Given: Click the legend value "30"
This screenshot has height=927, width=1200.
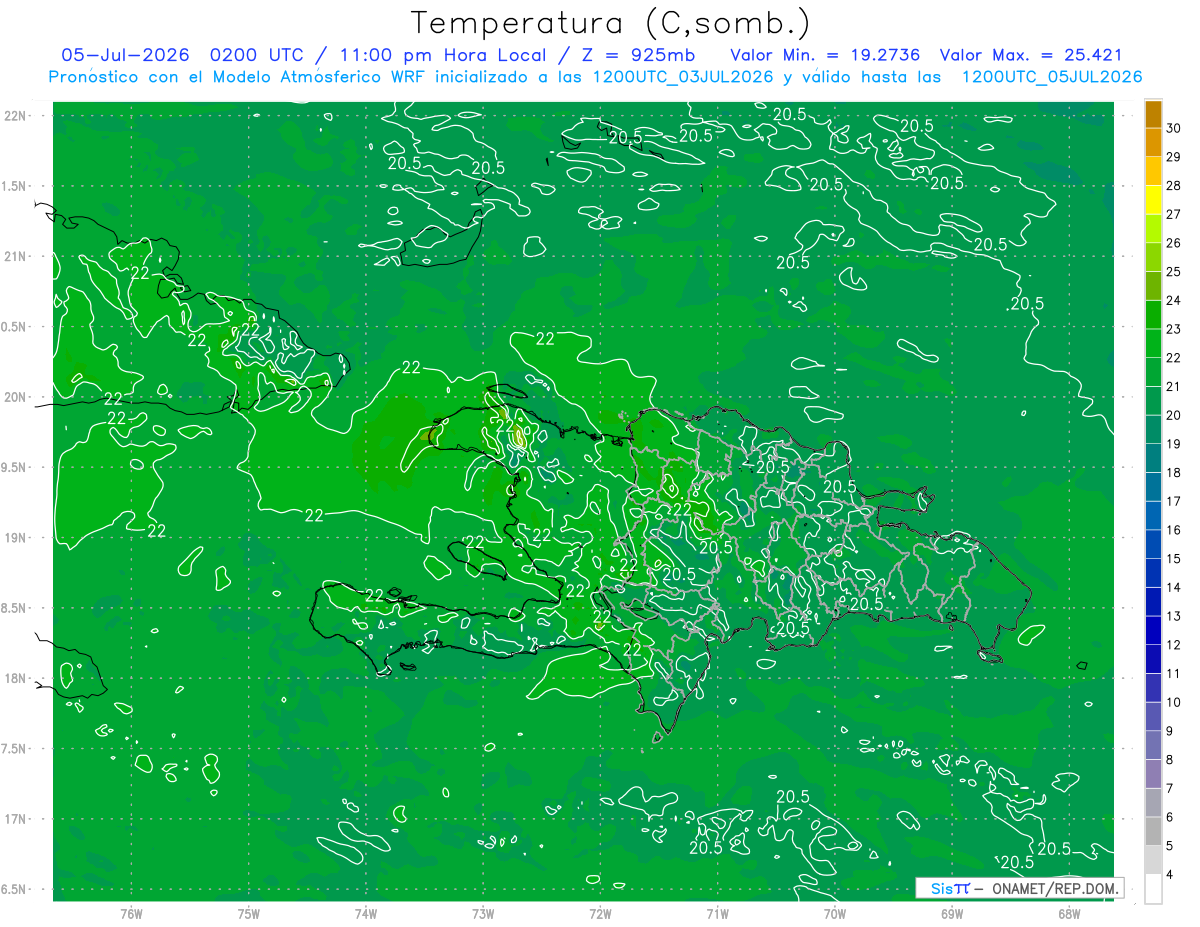Looking at the screenshot, I should [x=1174, y=128].
